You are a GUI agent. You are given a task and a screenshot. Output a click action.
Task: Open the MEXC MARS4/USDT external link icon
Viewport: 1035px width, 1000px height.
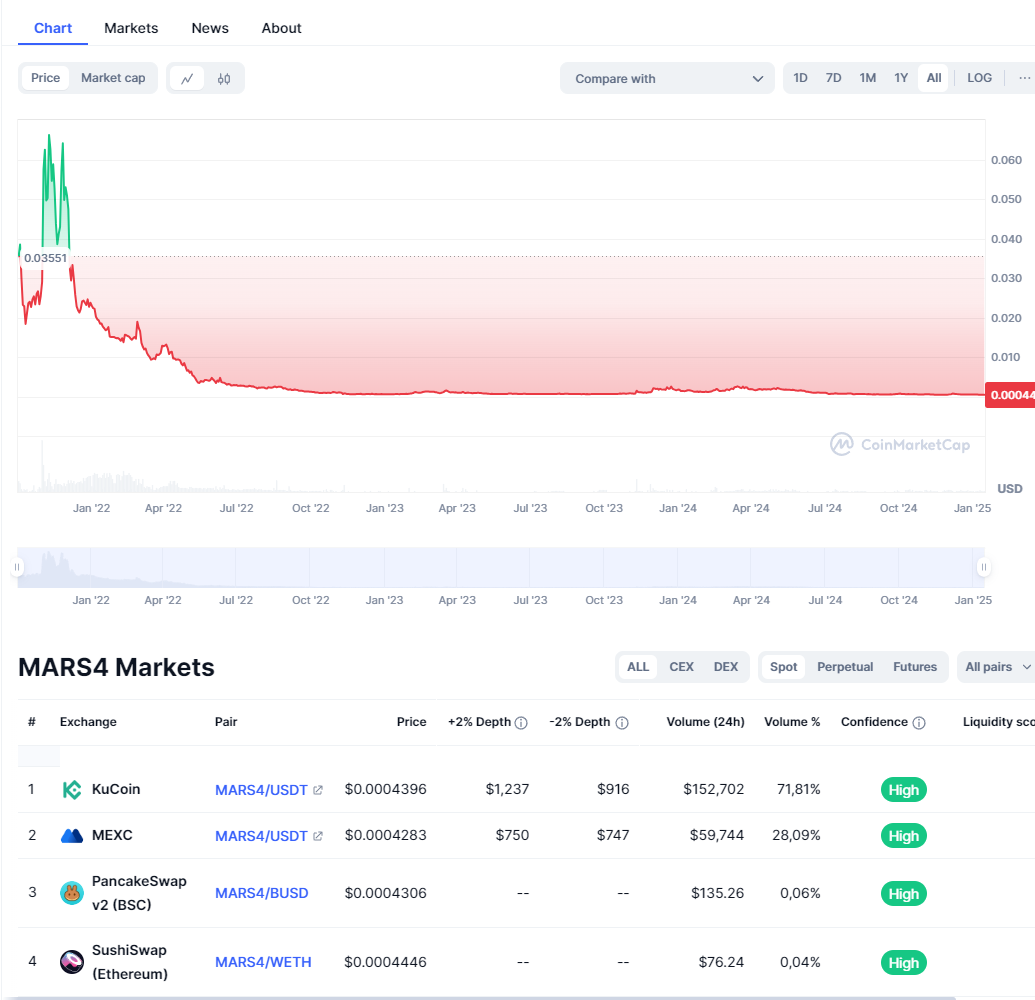317,836
